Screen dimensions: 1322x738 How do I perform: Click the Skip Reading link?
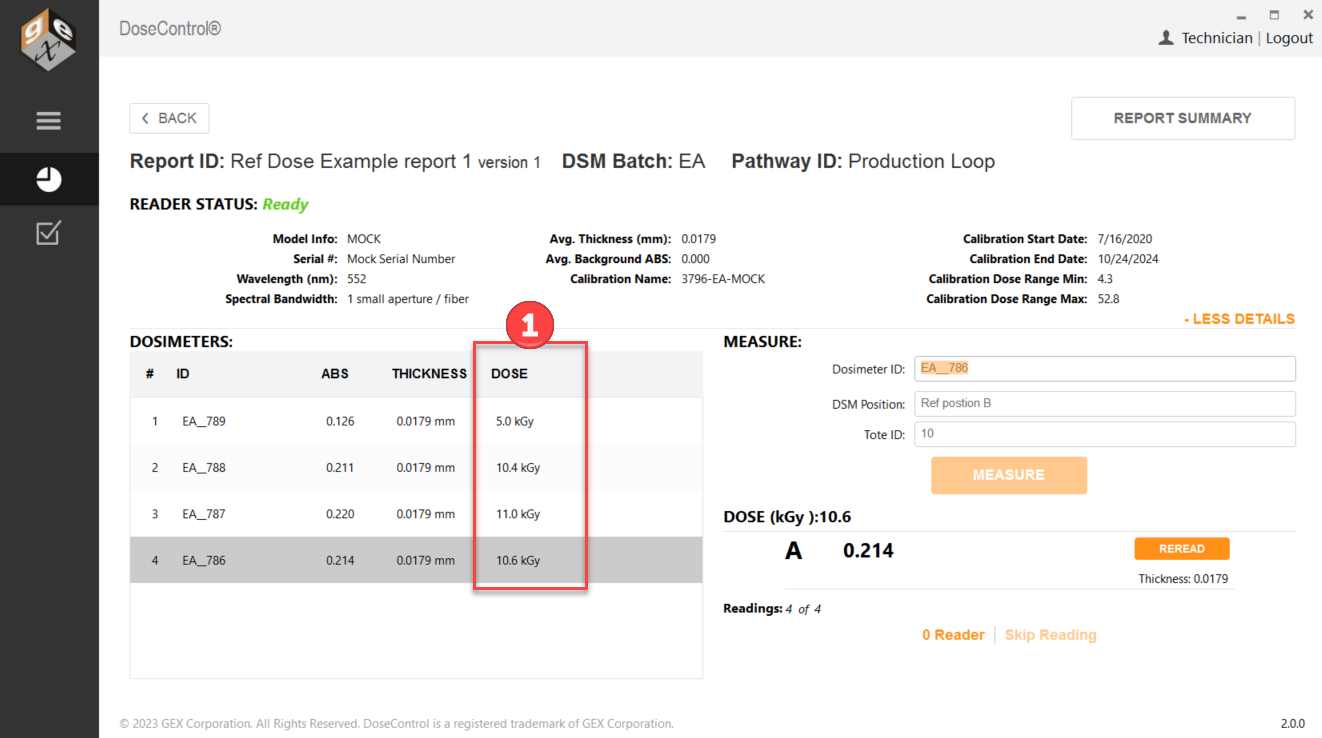pos(1050,635)
